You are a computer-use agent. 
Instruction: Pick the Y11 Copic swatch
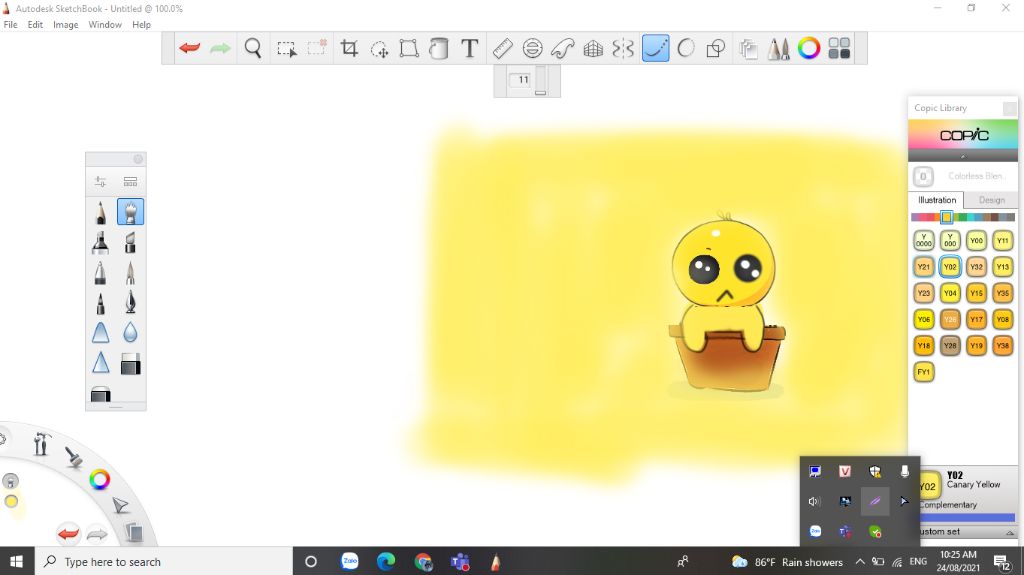tap(1002, 240)
